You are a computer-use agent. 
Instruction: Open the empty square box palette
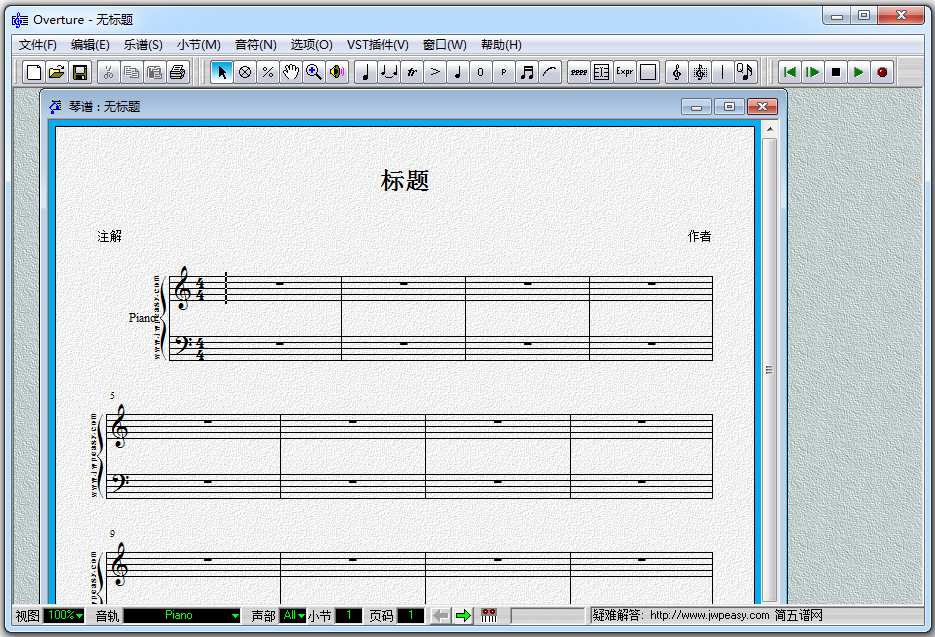coord(648,72)
